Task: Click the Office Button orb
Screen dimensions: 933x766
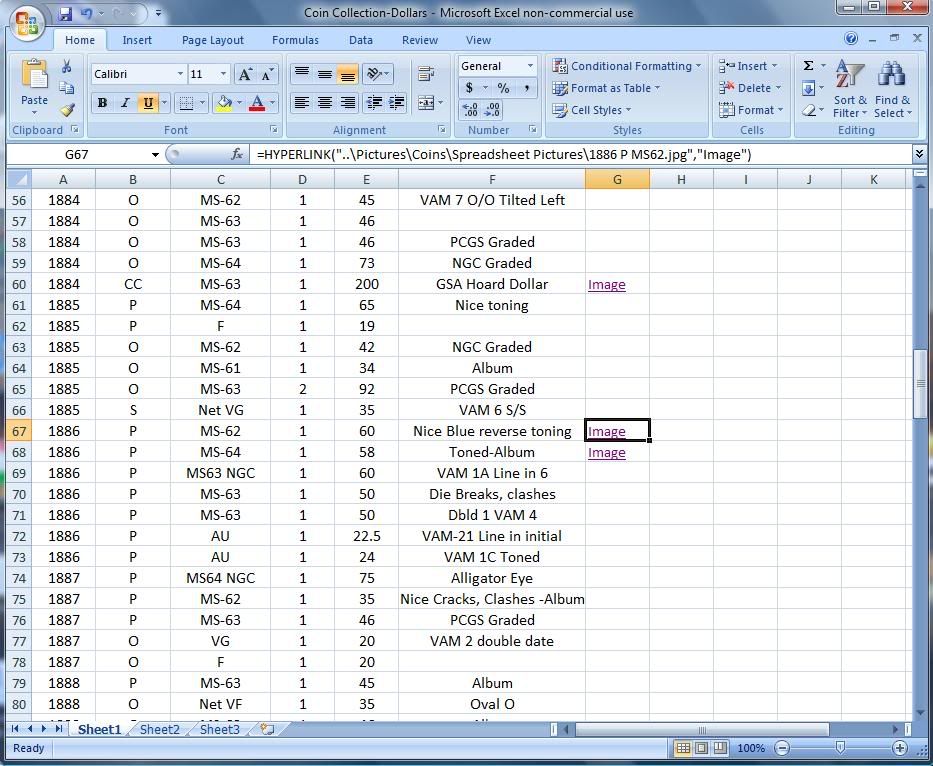Action: 27,24
